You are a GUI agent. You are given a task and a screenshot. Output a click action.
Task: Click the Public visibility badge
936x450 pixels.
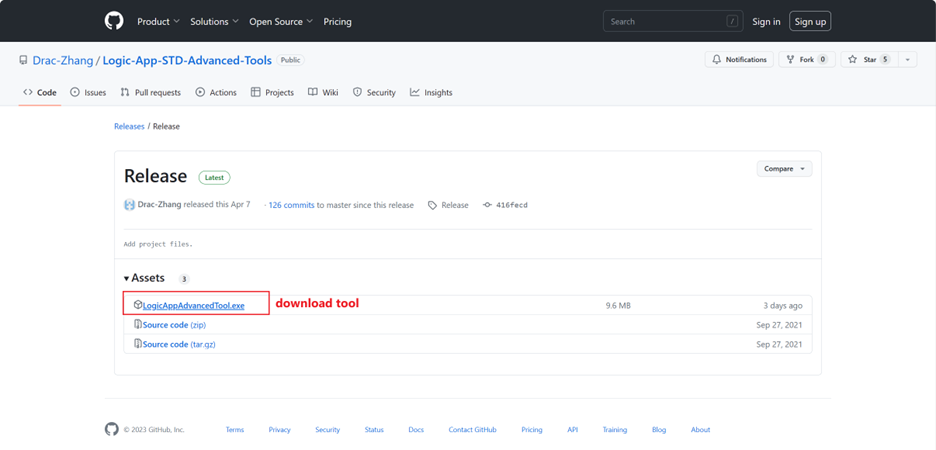click(x=291, y=60)
